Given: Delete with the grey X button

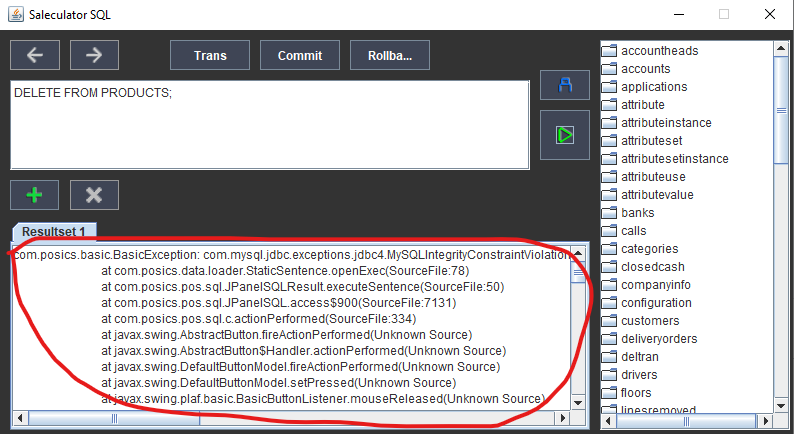Looking at the screenshot, I should tap(94, 195).
